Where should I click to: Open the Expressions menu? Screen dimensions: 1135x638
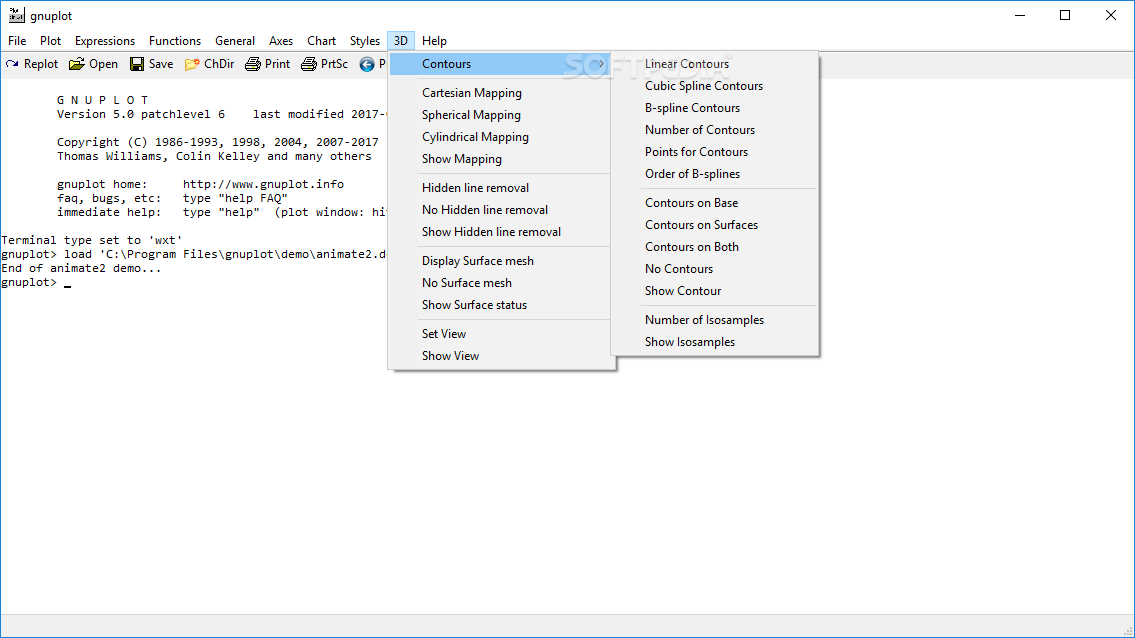(x=105, y=41)
